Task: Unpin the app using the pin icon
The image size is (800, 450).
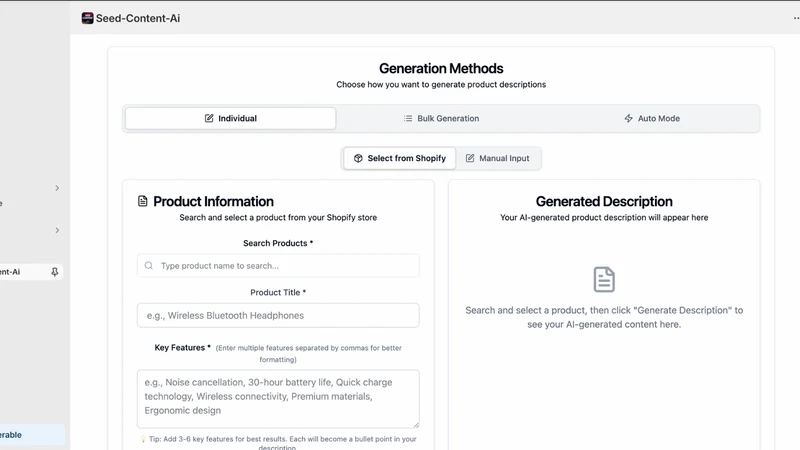Action: [x=55, y=272]
